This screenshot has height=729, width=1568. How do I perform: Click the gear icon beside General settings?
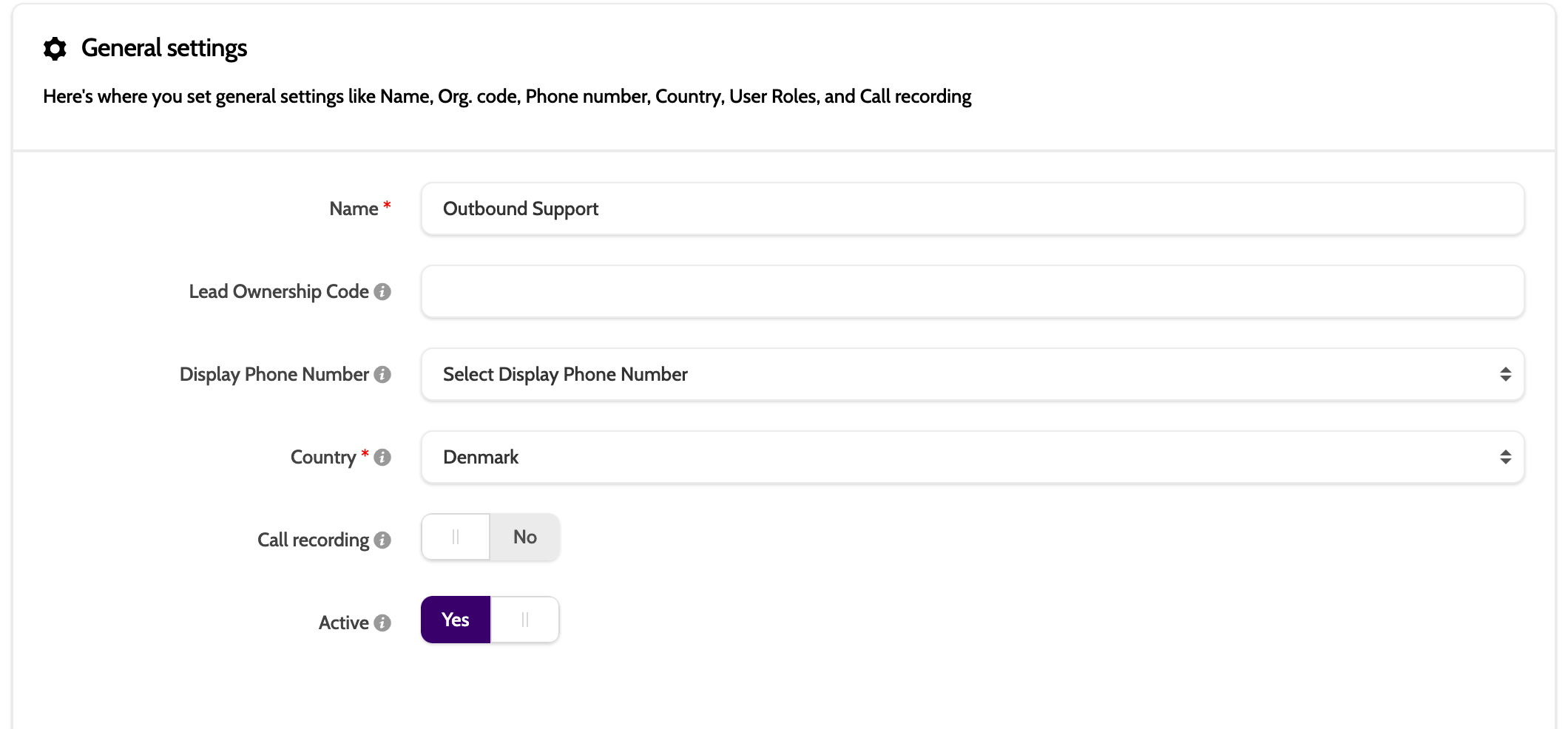(x=55, y=49)
